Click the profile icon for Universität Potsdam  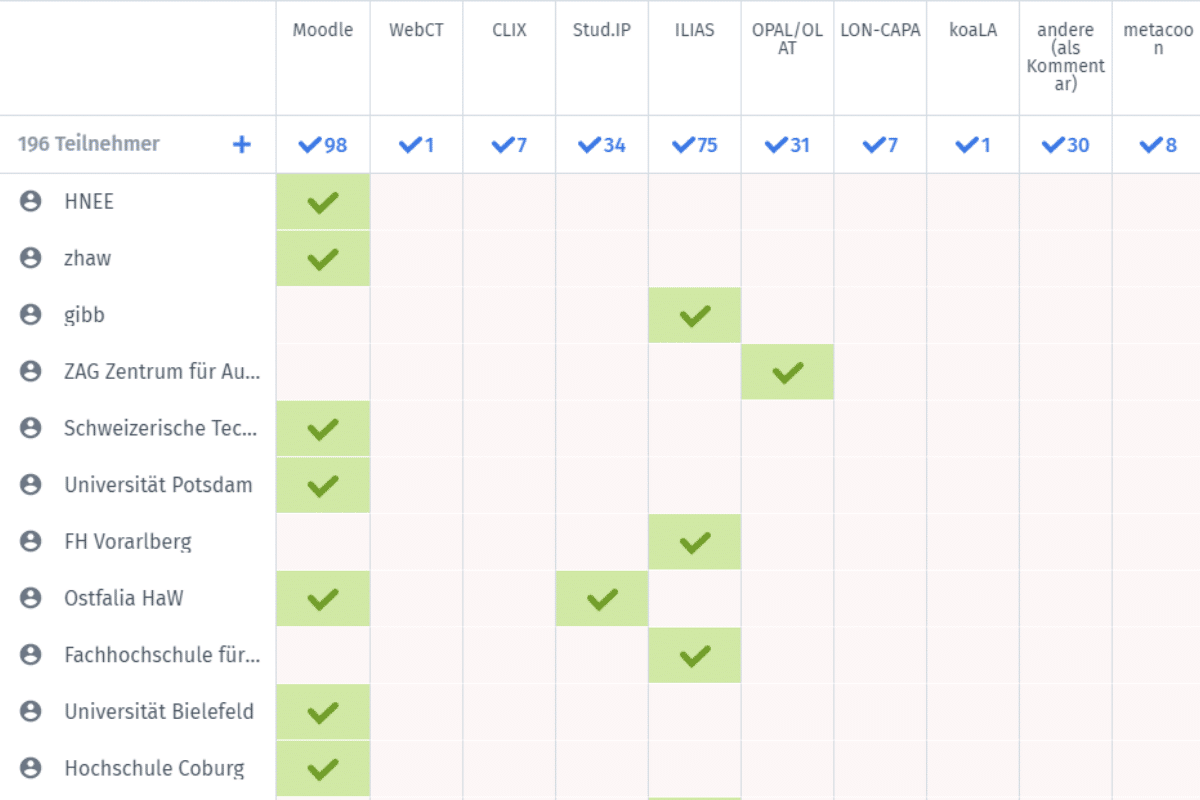[x=31, y=485]
